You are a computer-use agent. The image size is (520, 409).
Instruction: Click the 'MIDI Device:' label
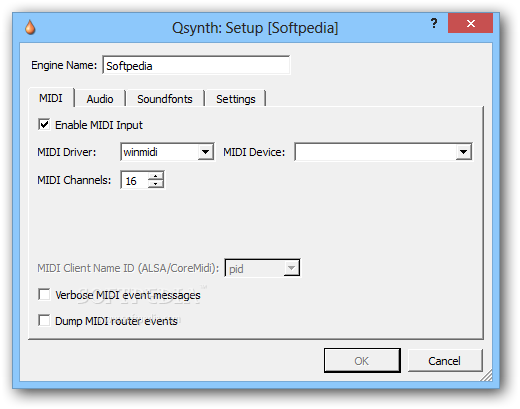click(254, 152)
